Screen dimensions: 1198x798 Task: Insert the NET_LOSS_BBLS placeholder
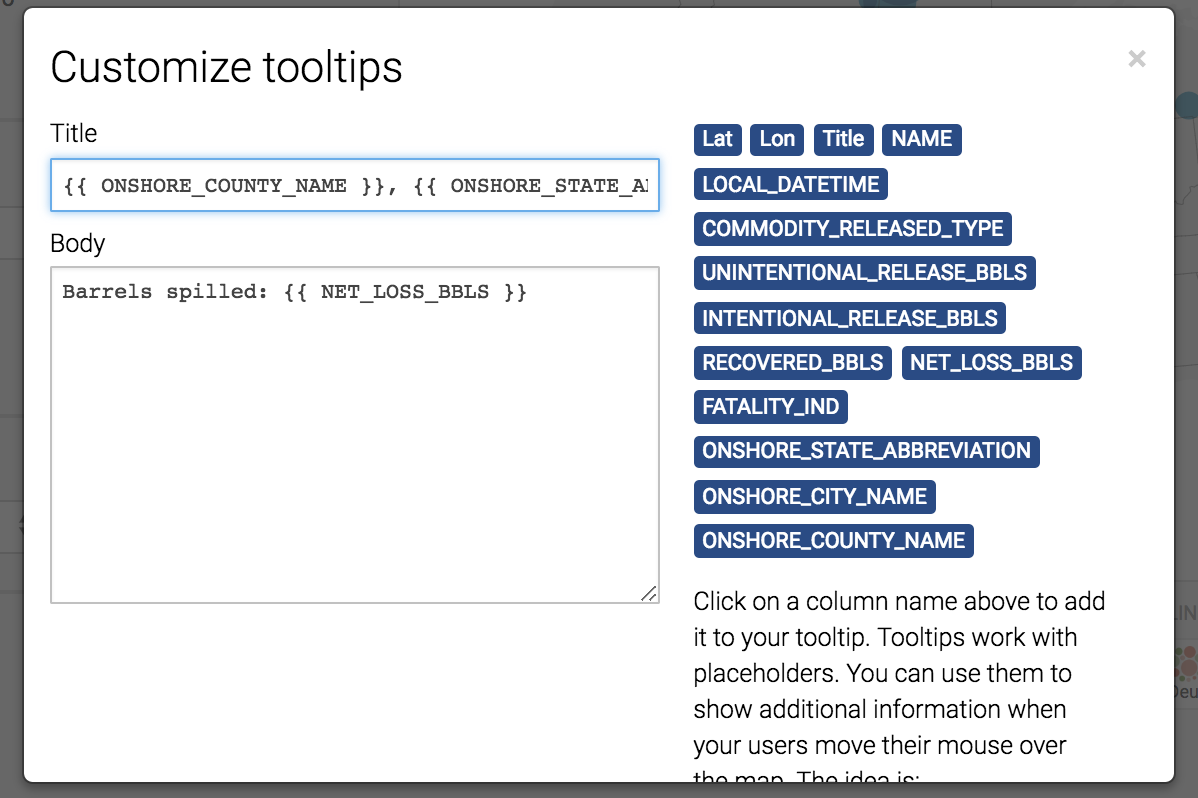pyautogui.click(x=992, y=362)
